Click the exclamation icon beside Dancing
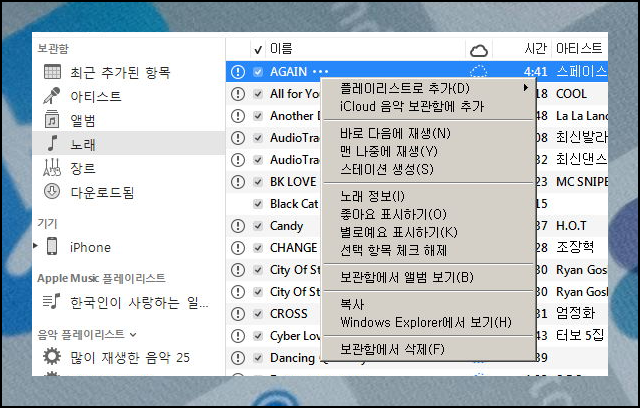The width and height of the screenshot is (640, 408). pyautogui.click(x=238, y=358)
